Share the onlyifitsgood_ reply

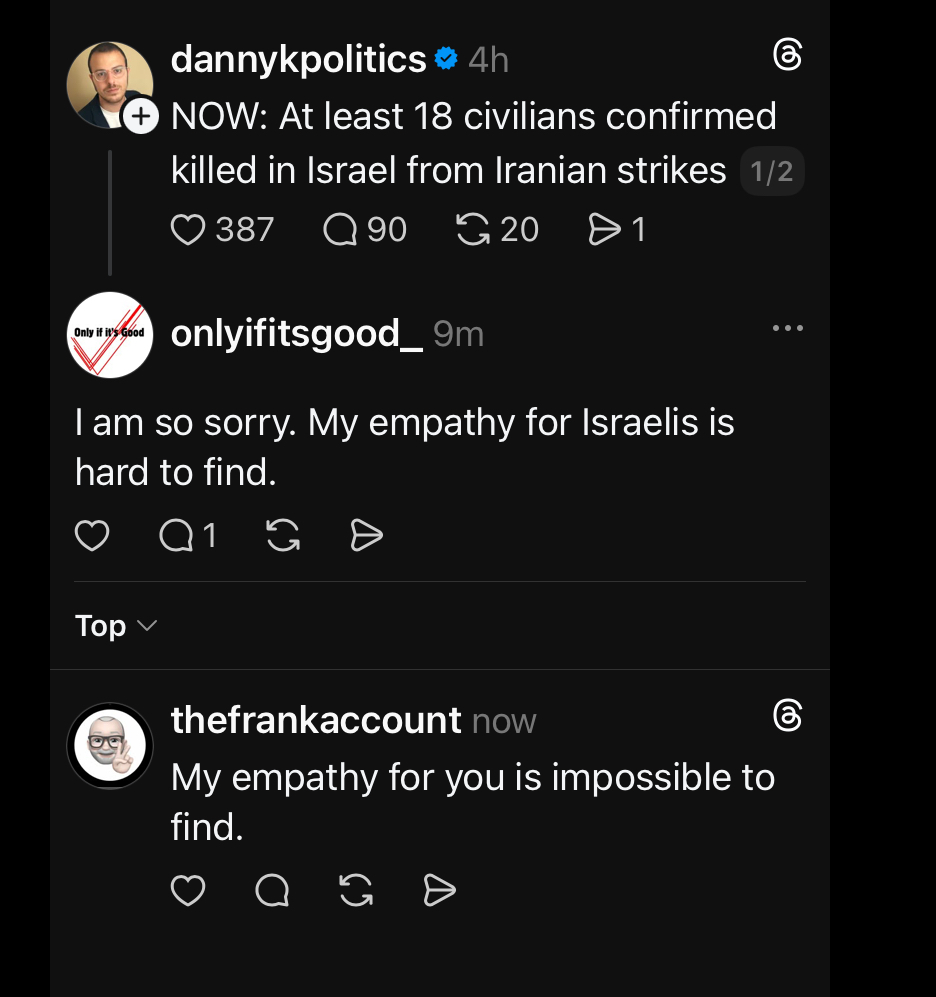click(367, 537)
